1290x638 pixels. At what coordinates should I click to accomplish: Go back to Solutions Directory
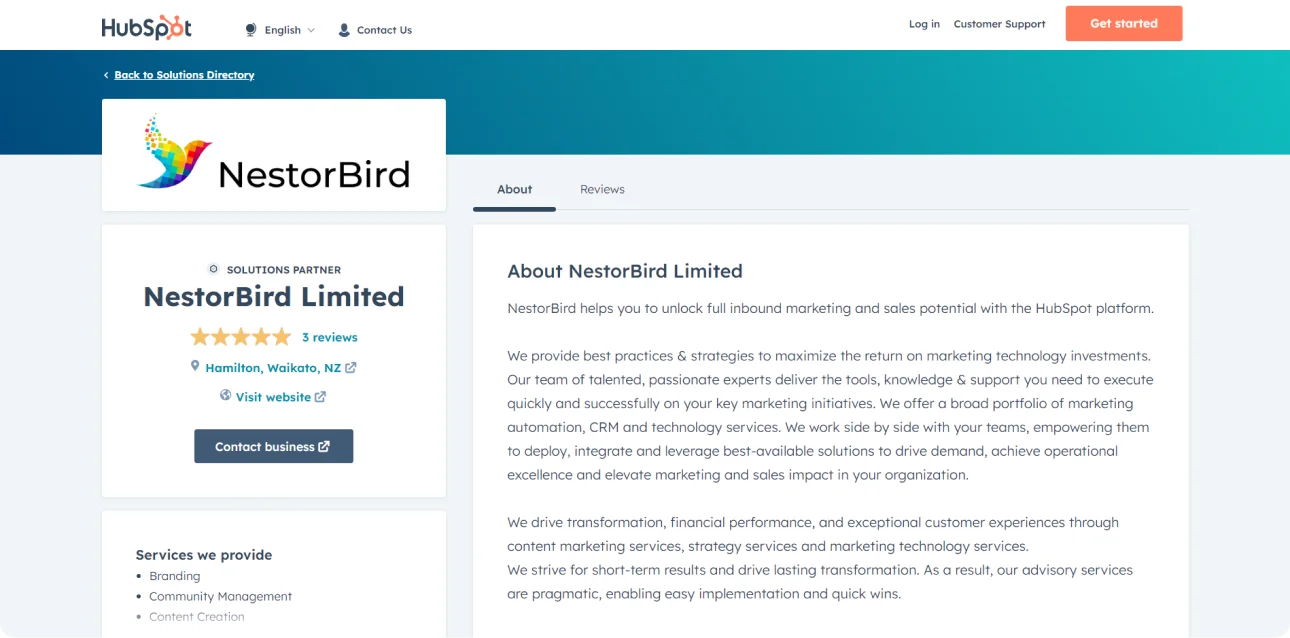(x=184, y=75)
